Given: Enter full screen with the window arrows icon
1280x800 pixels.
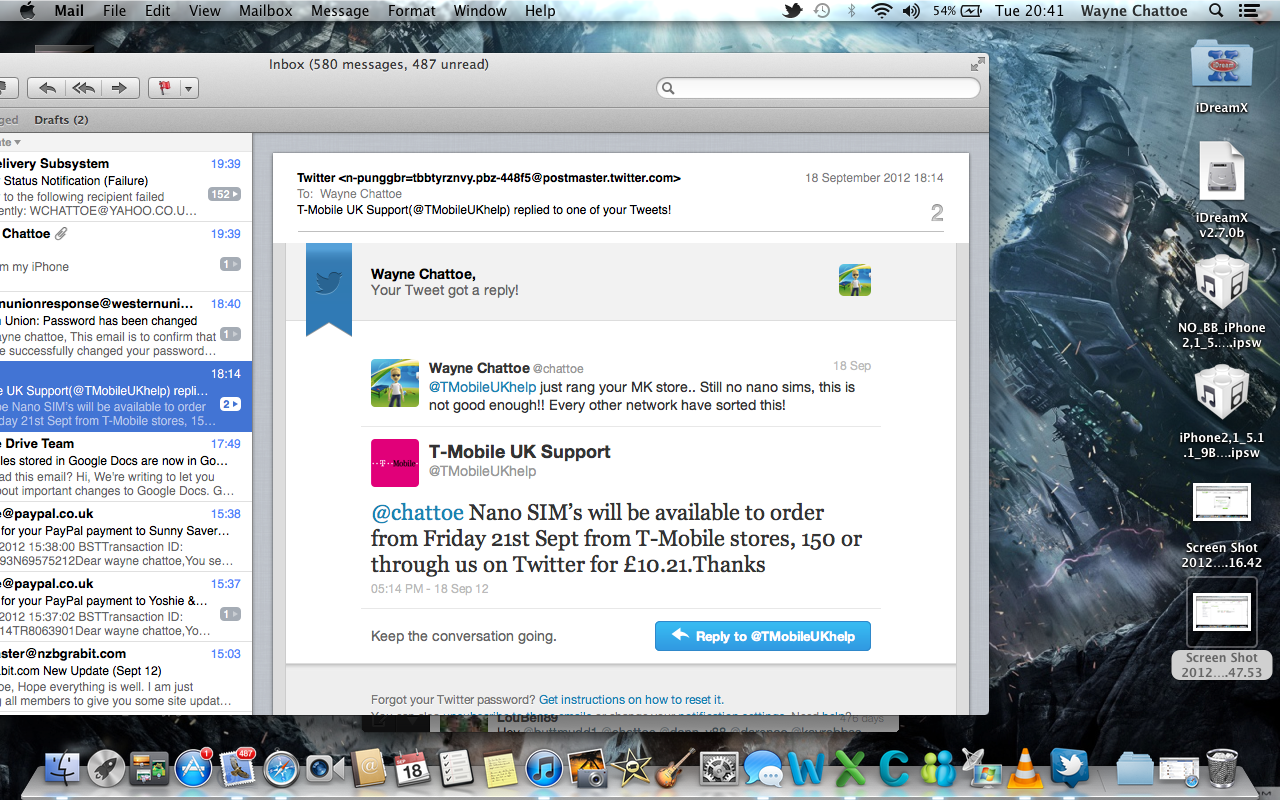Looking at the screenshot, I should [x=977, y=64].
